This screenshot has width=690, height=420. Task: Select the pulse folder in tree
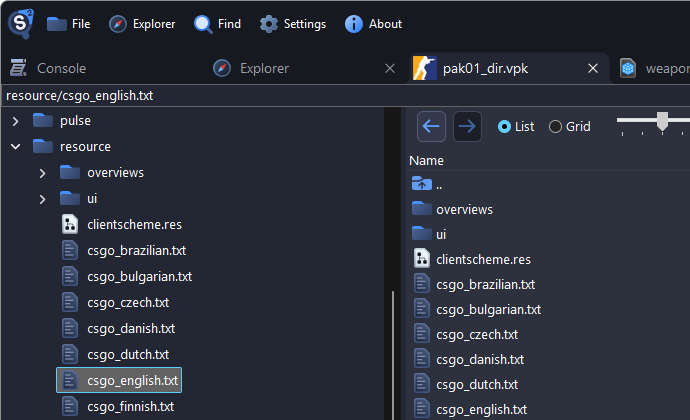tap(62, 121)
